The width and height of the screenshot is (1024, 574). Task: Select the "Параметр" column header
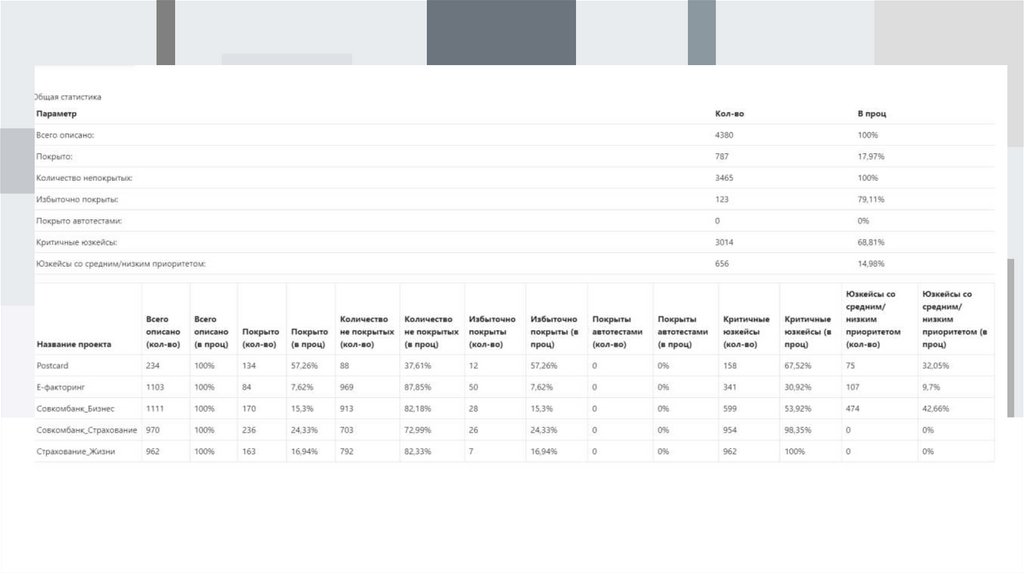56,114
